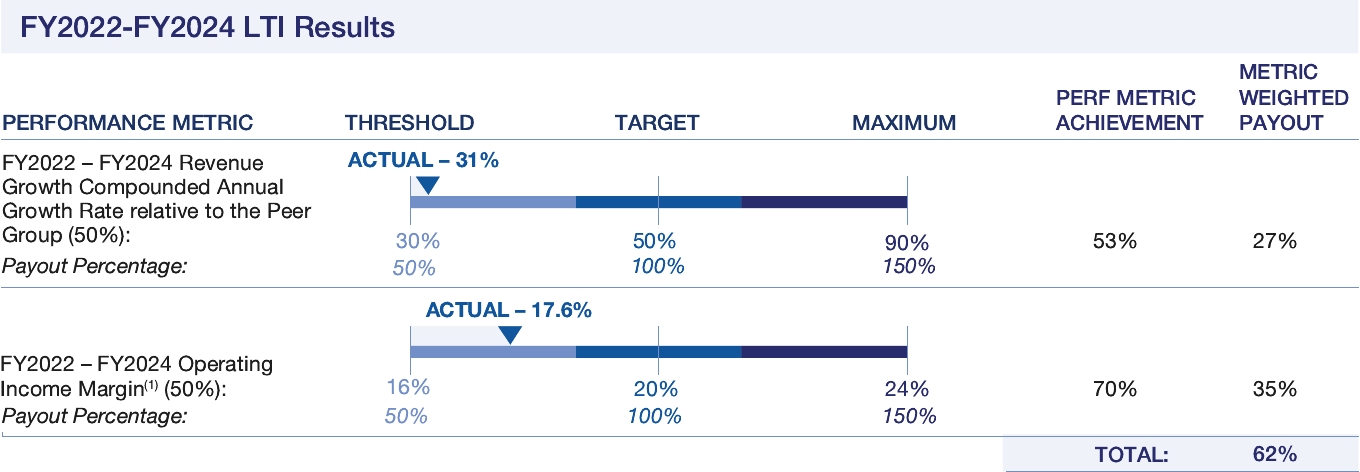1360x472 pixels.
Task: Select the PERF METRIC ACHIEVEMENT header
Action: coord(1129,110)
